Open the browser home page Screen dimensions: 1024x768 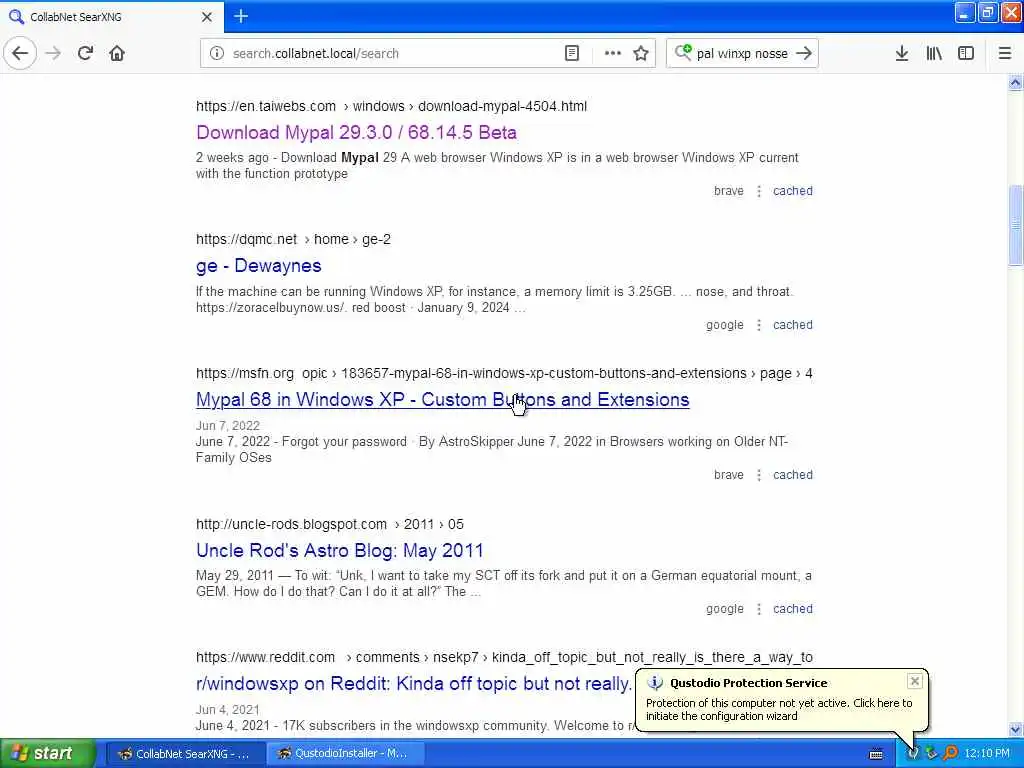tap(117, 54)
